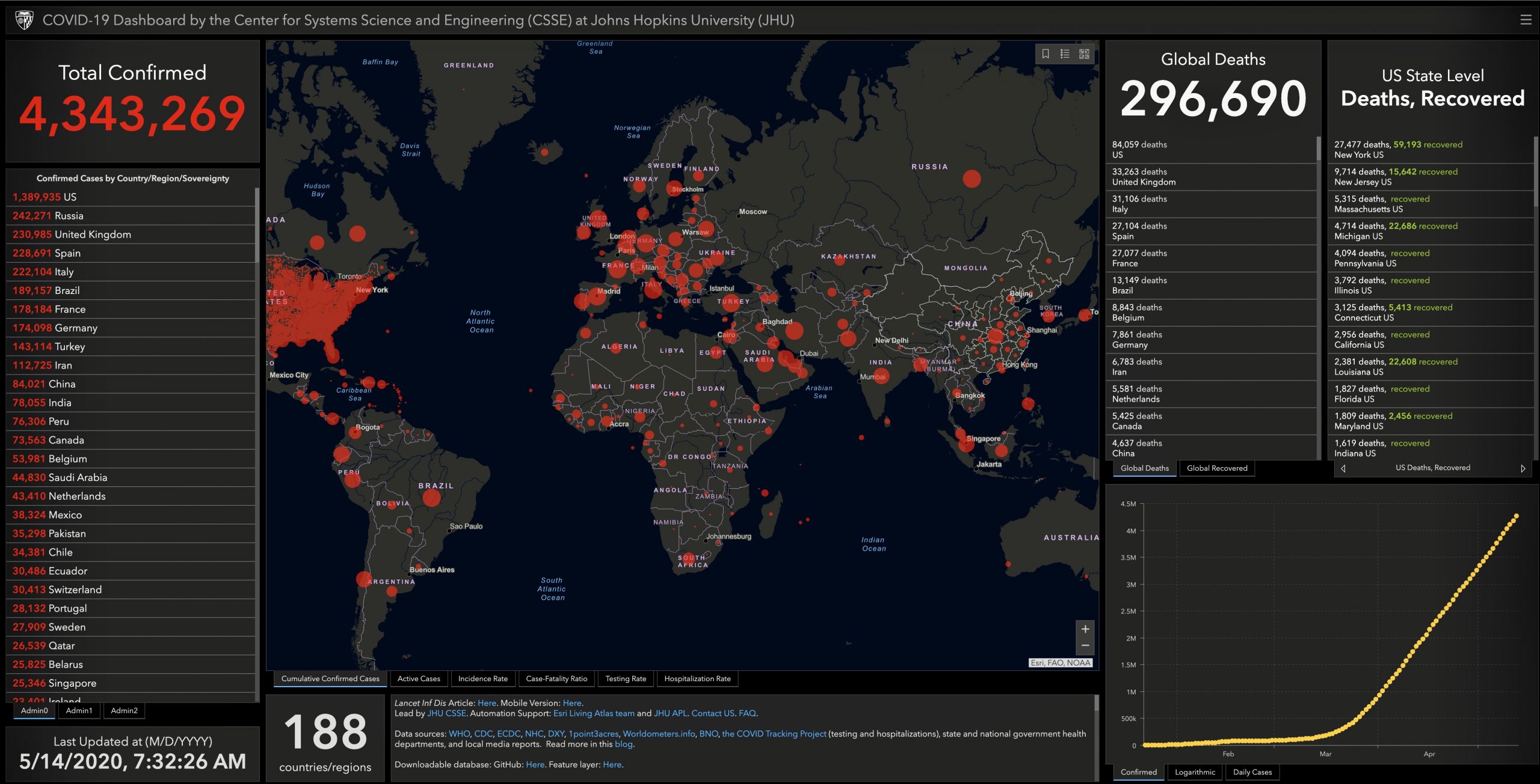Open the basemap gallery grid icon
Image resolution: width=1540 pixels, height=784 pixels.
1084,54
